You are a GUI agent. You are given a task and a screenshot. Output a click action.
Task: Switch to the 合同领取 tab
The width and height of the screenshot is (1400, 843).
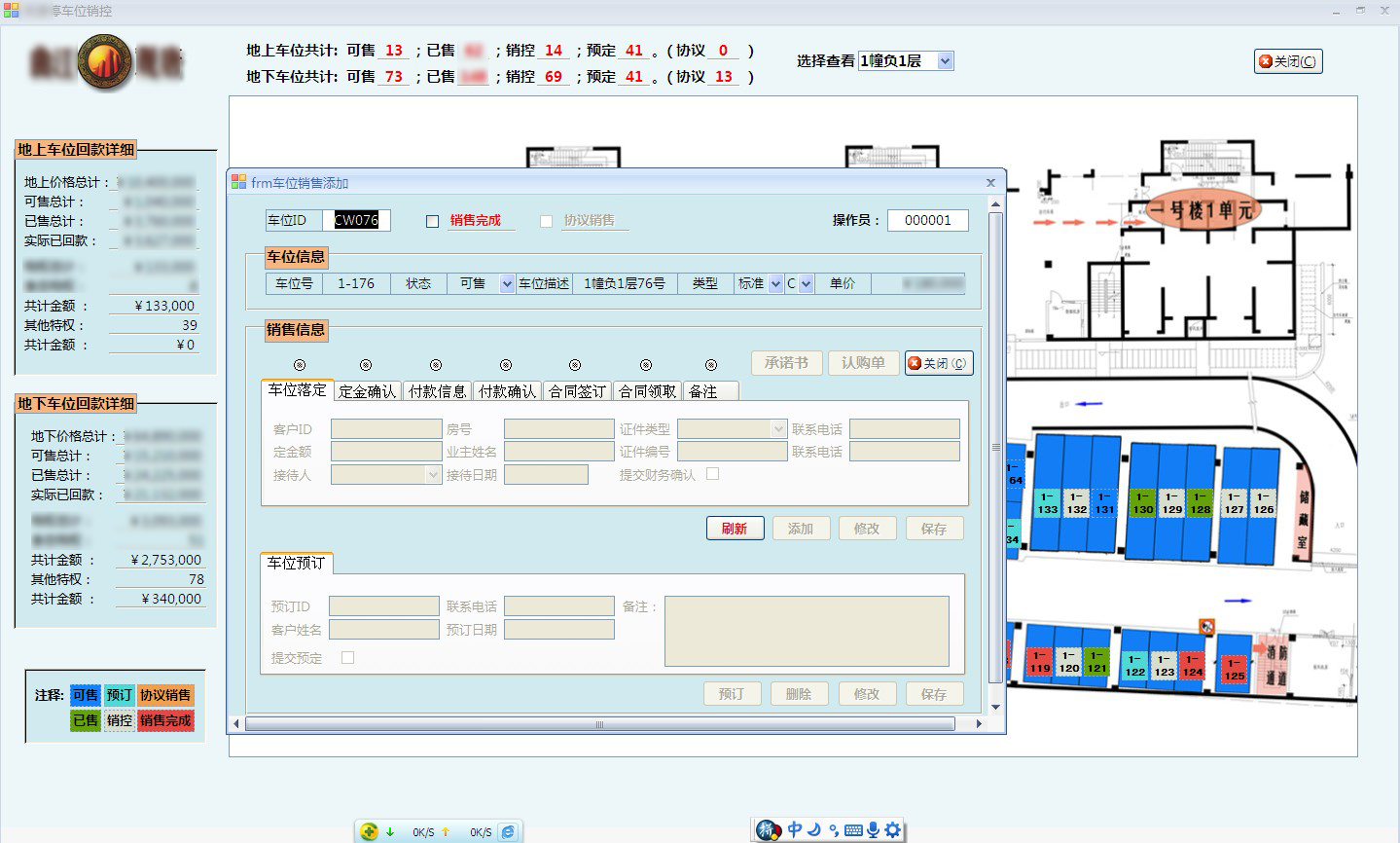click(x=647, y=391)
